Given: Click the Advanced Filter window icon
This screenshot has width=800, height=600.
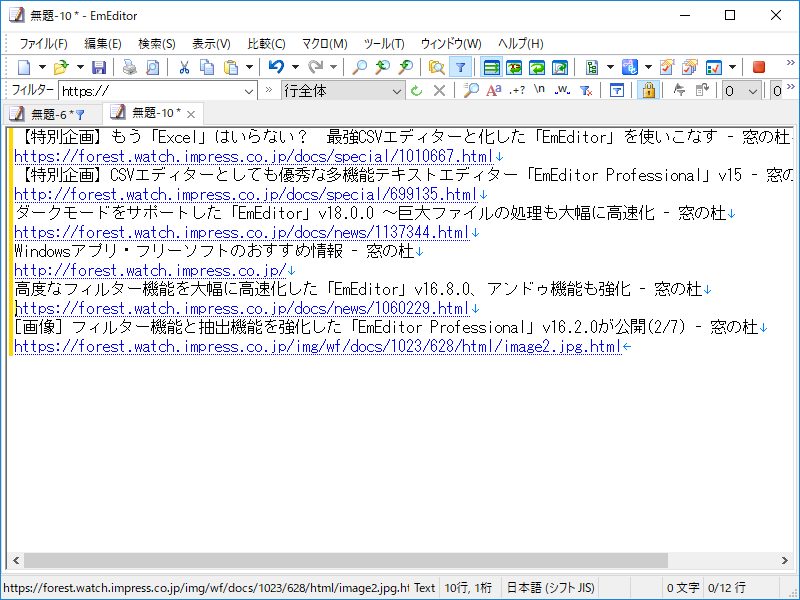Looking at the screenshot, I should click(617, 91).
